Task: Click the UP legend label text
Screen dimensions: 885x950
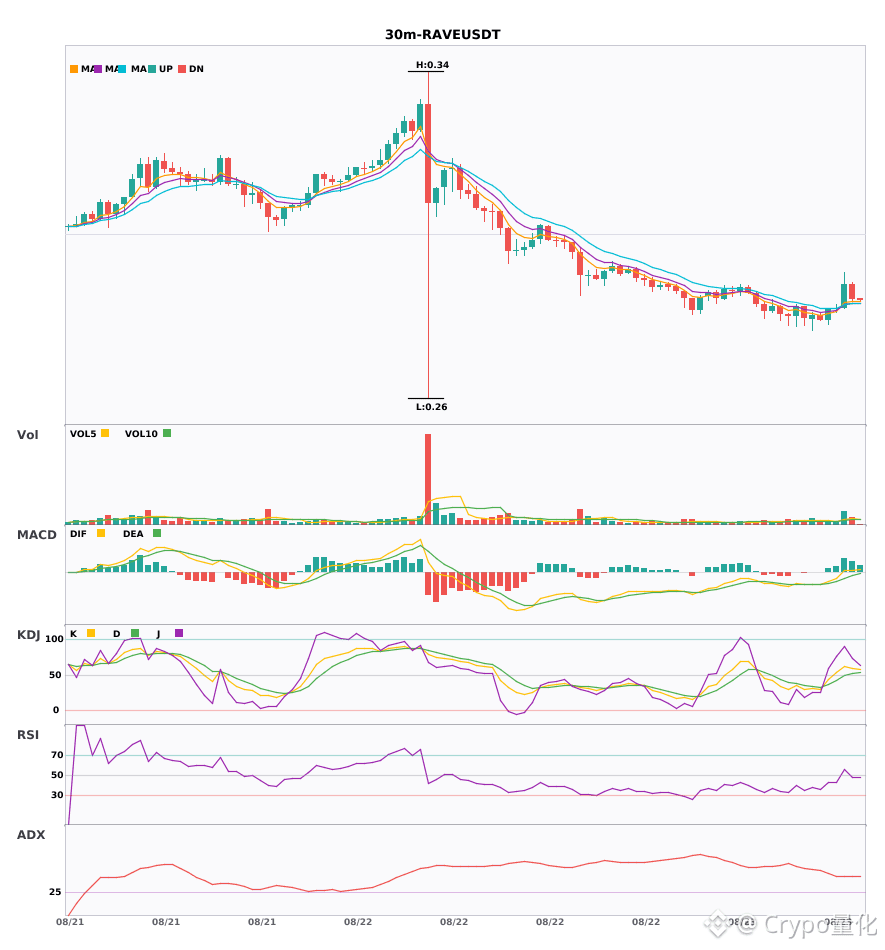Action: pyautogui.click(x=166, y=69)
